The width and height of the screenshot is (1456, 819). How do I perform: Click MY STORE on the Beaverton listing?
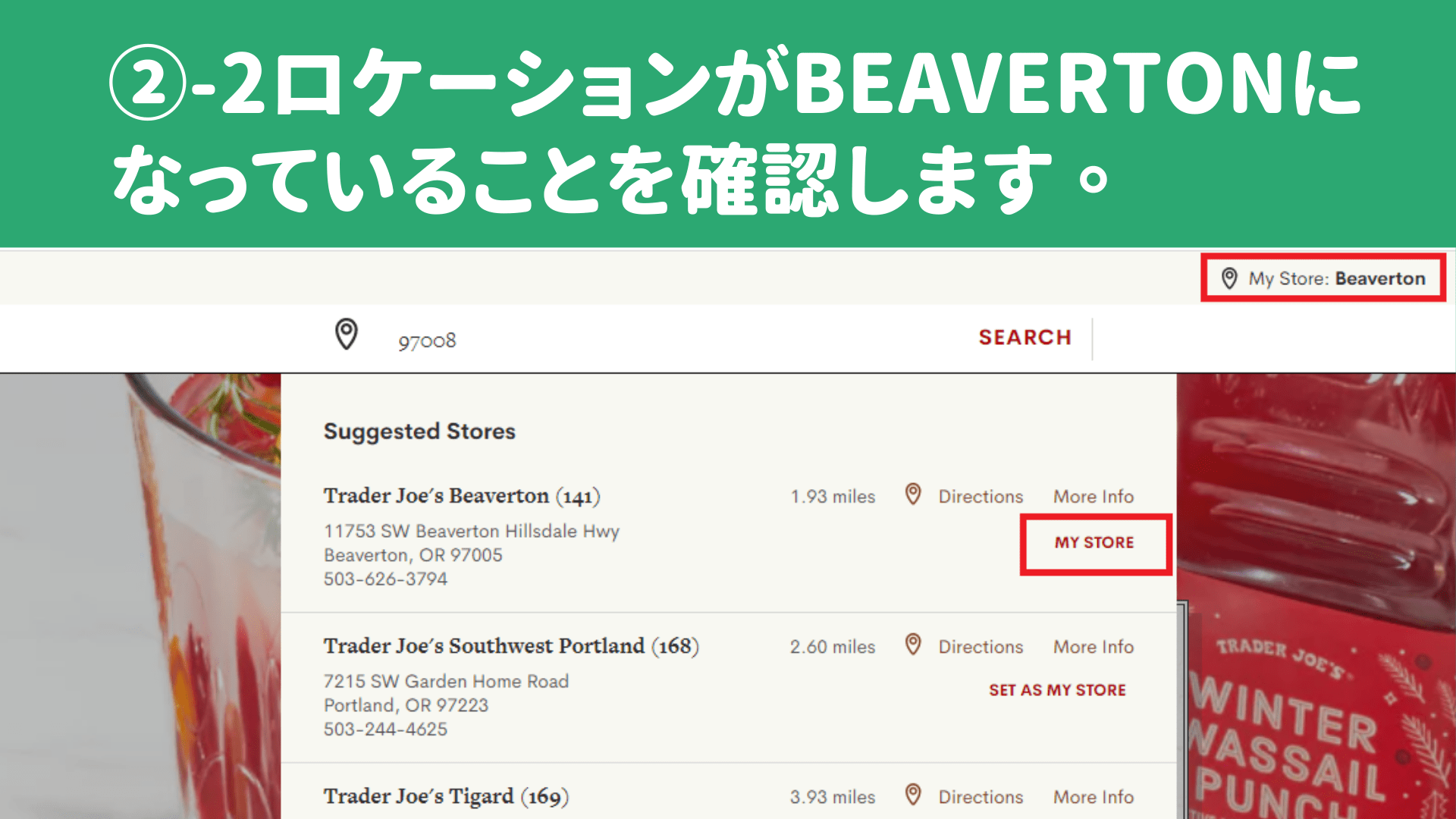[x=1094, y=543]
